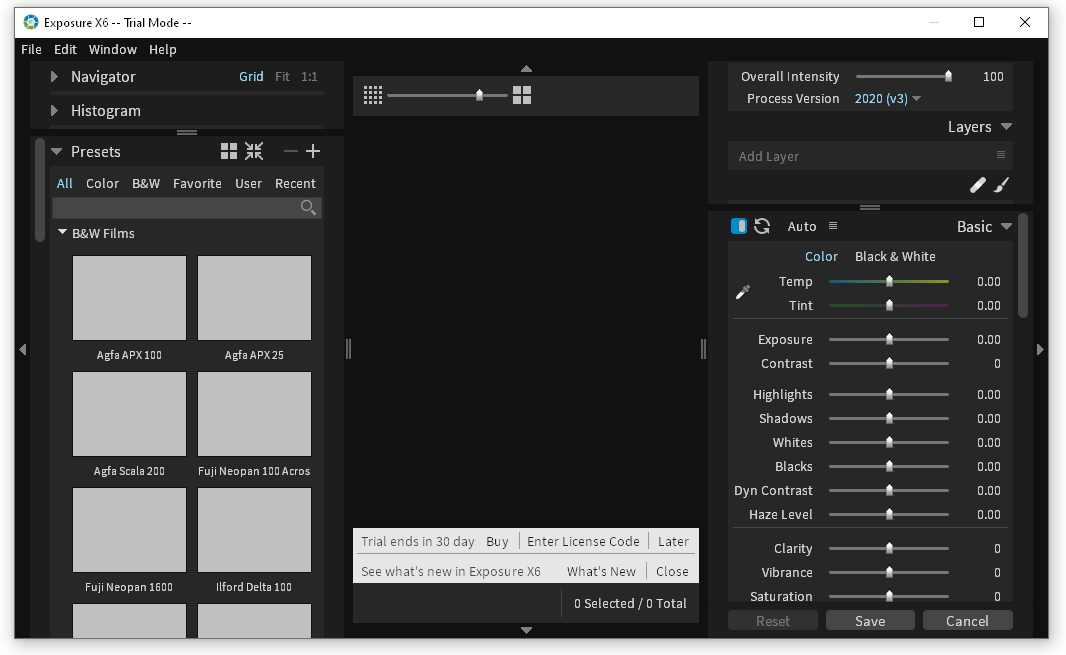
Task: Click the Exposure X6 app icon
Action: tap(31, 22)
